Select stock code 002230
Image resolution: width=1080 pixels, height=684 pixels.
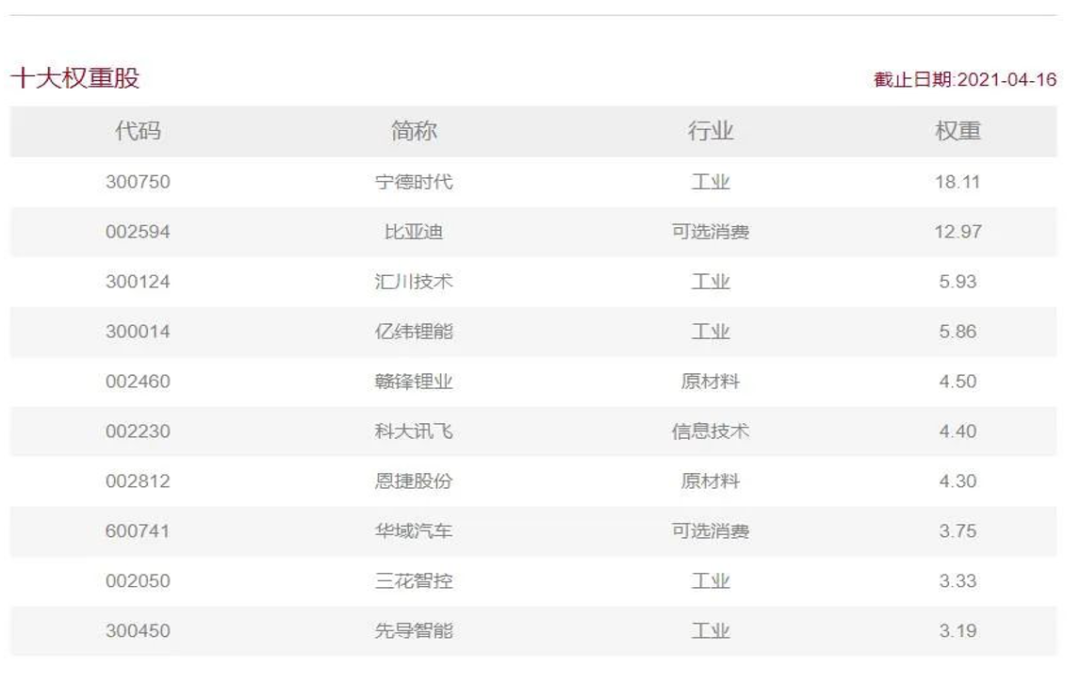(138, 431)
